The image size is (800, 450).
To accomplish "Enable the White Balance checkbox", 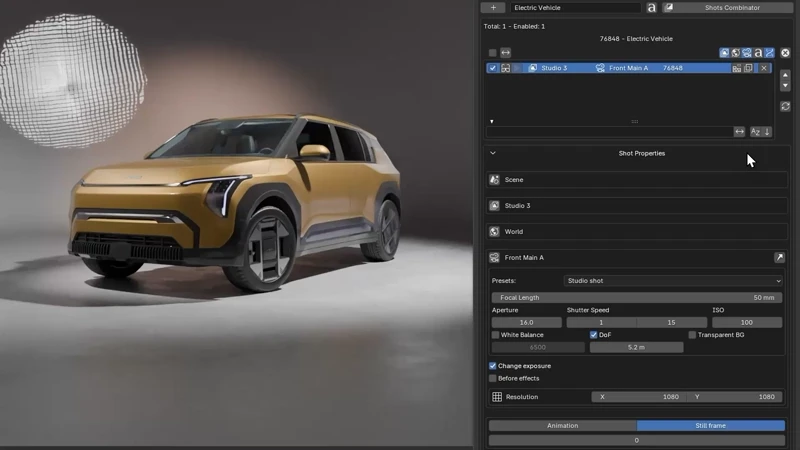I will 495,335.
